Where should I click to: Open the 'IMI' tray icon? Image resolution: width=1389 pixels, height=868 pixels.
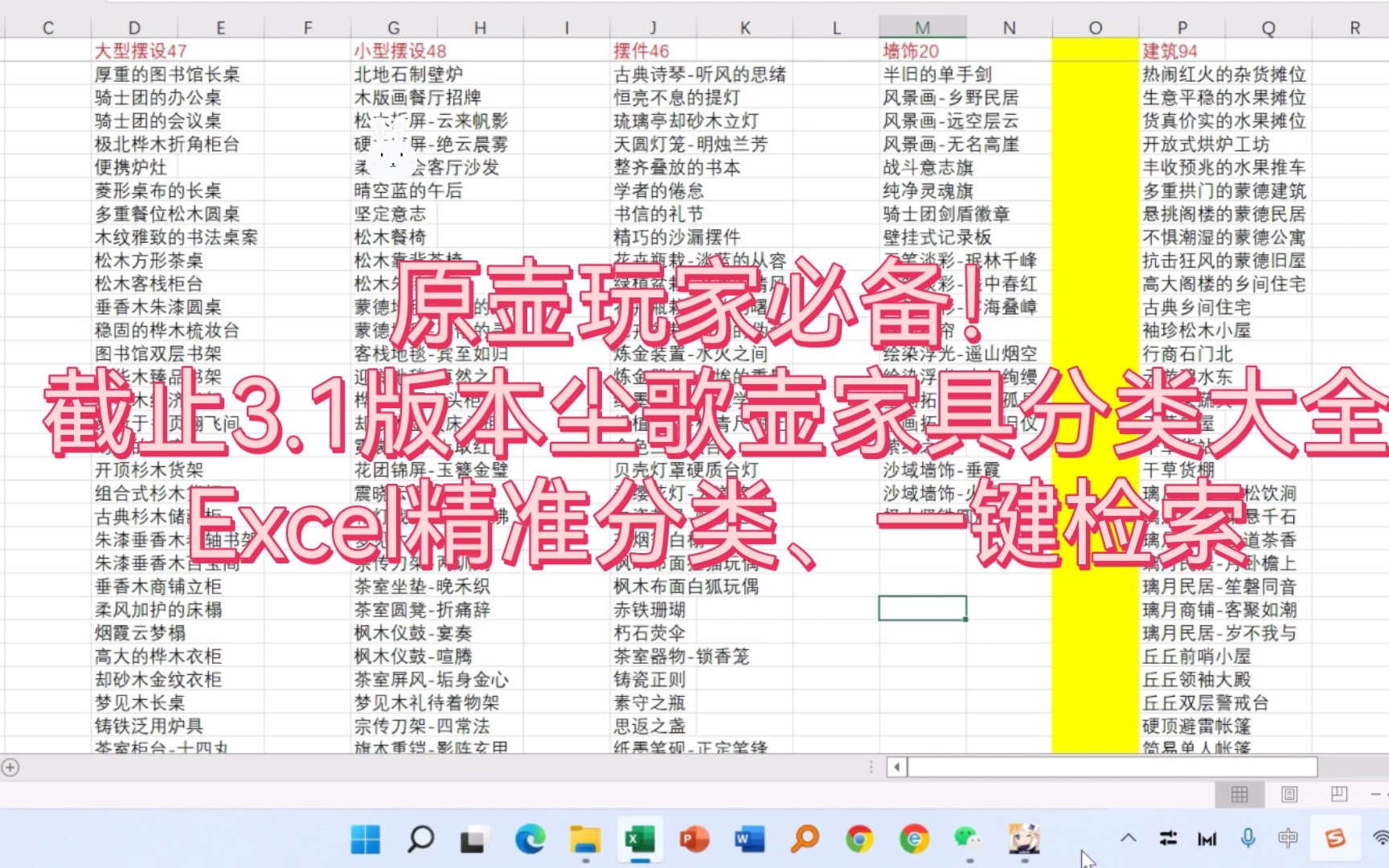tap(1207, 839)
